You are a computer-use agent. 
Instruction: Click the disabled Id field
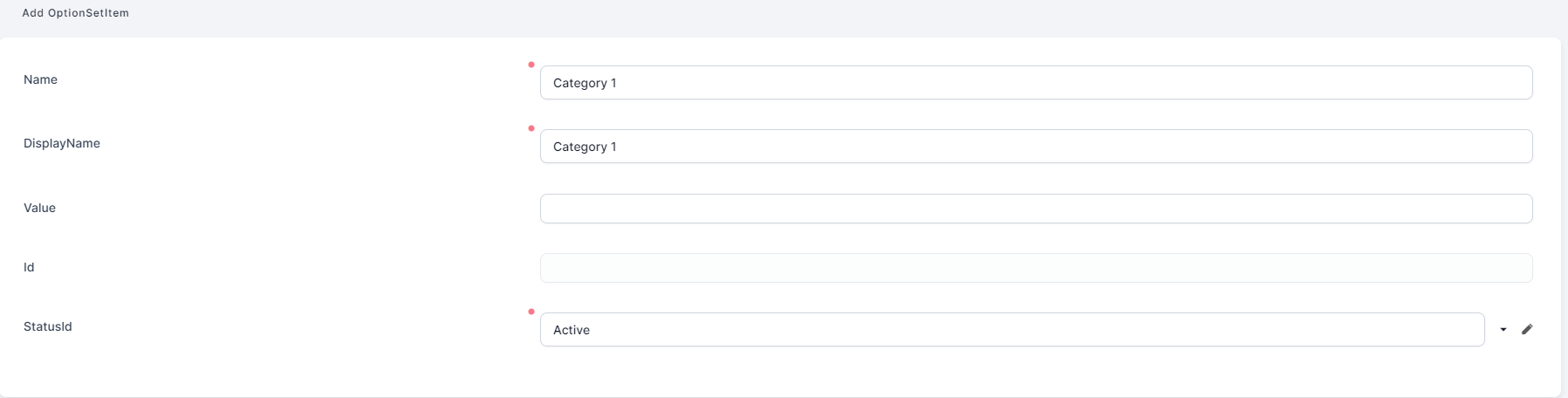tap(1036, 268)
